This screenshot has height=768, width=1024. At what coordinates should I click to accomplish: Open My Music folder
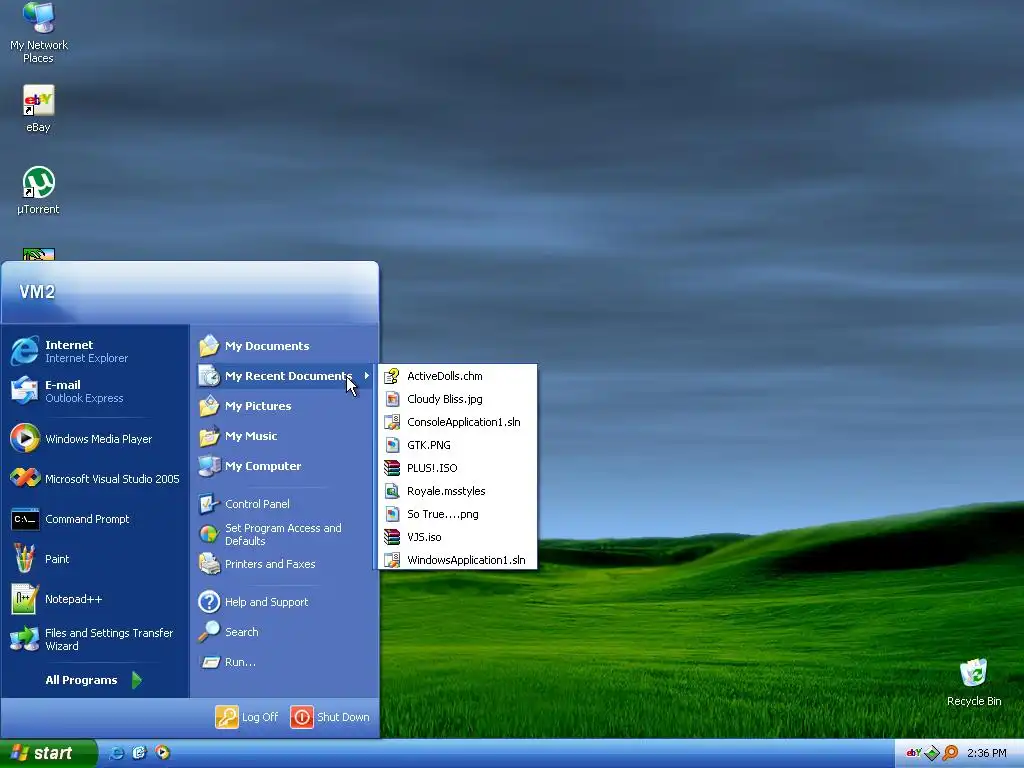285,436
